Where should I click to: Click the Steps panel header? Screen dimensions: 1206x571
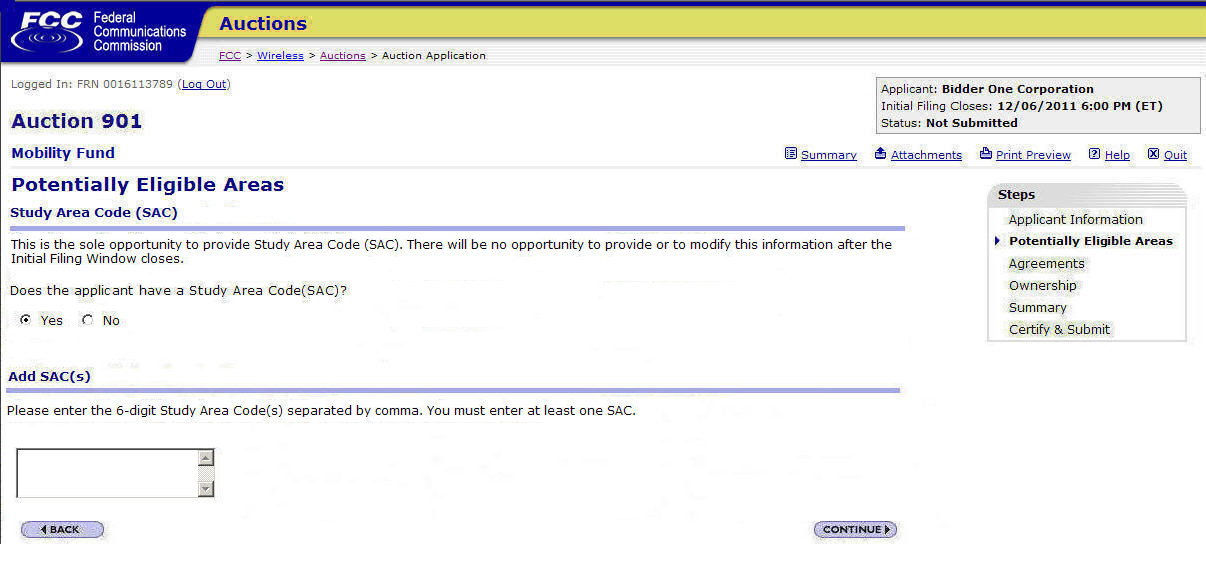(x=1087, y=195)
